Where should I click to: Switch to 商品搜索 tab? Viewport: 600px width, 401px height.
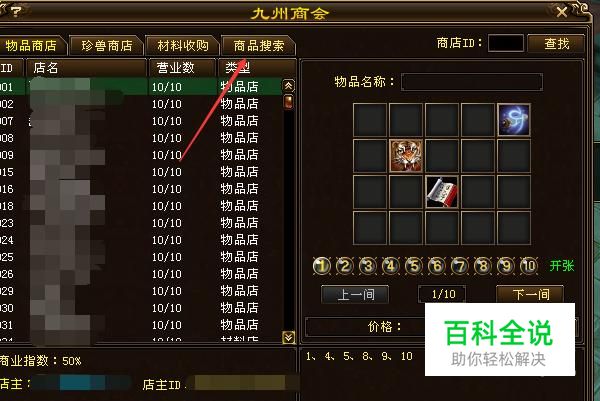(x=259, y=46)
